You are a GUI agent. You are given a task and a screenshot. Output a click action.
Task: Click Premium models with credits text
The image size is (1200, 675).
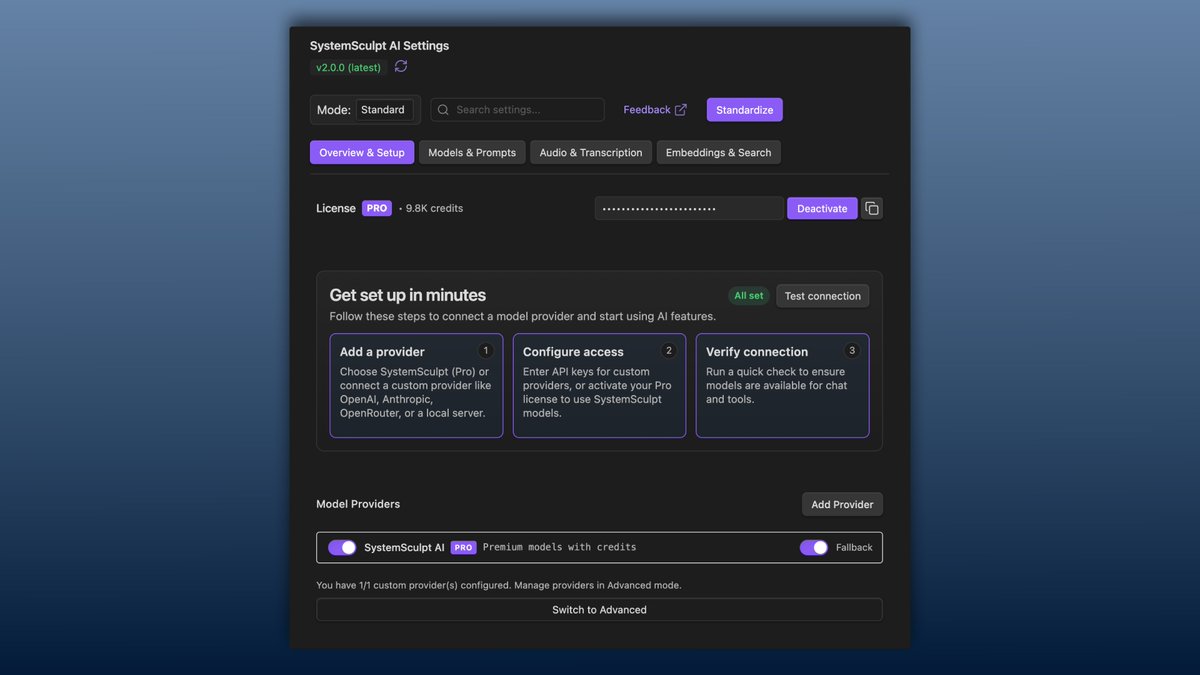tap(559, 547)
